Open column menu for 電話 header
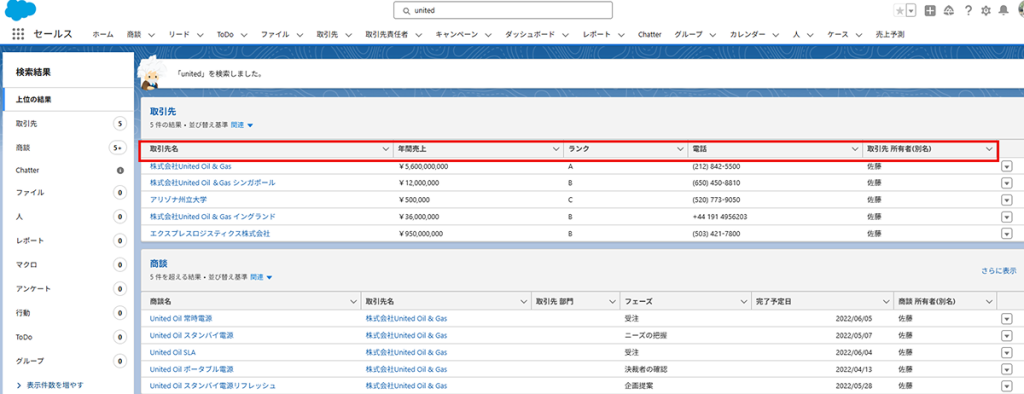The image size is (1024, 394). [855, 150]
